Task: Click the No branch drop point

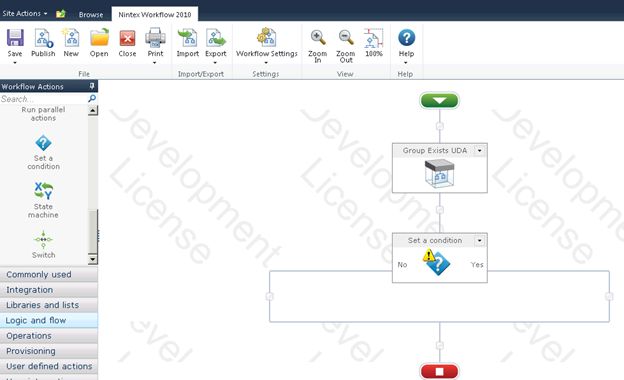Action: (x=269, y=296)
